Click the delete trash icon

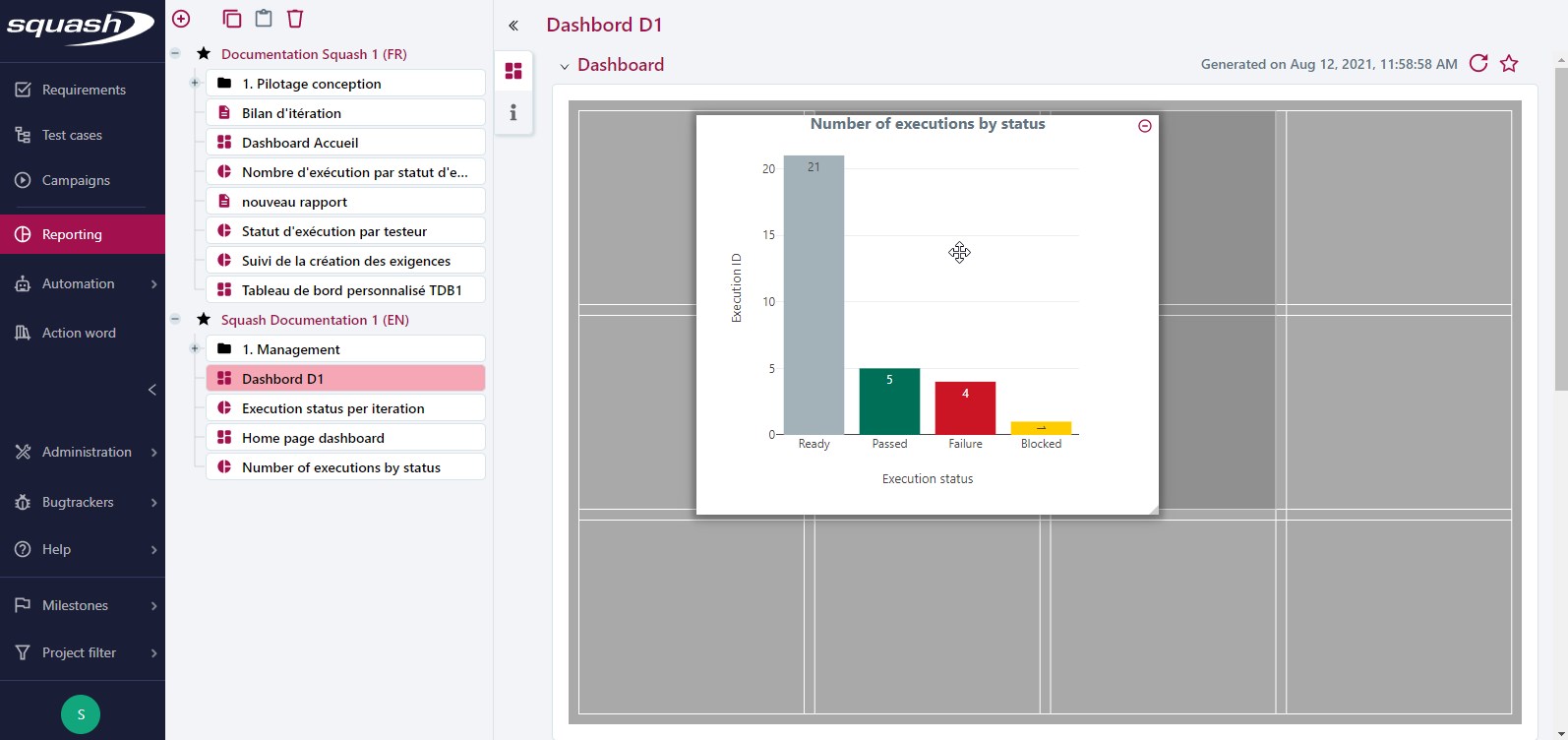click(295, 19)
